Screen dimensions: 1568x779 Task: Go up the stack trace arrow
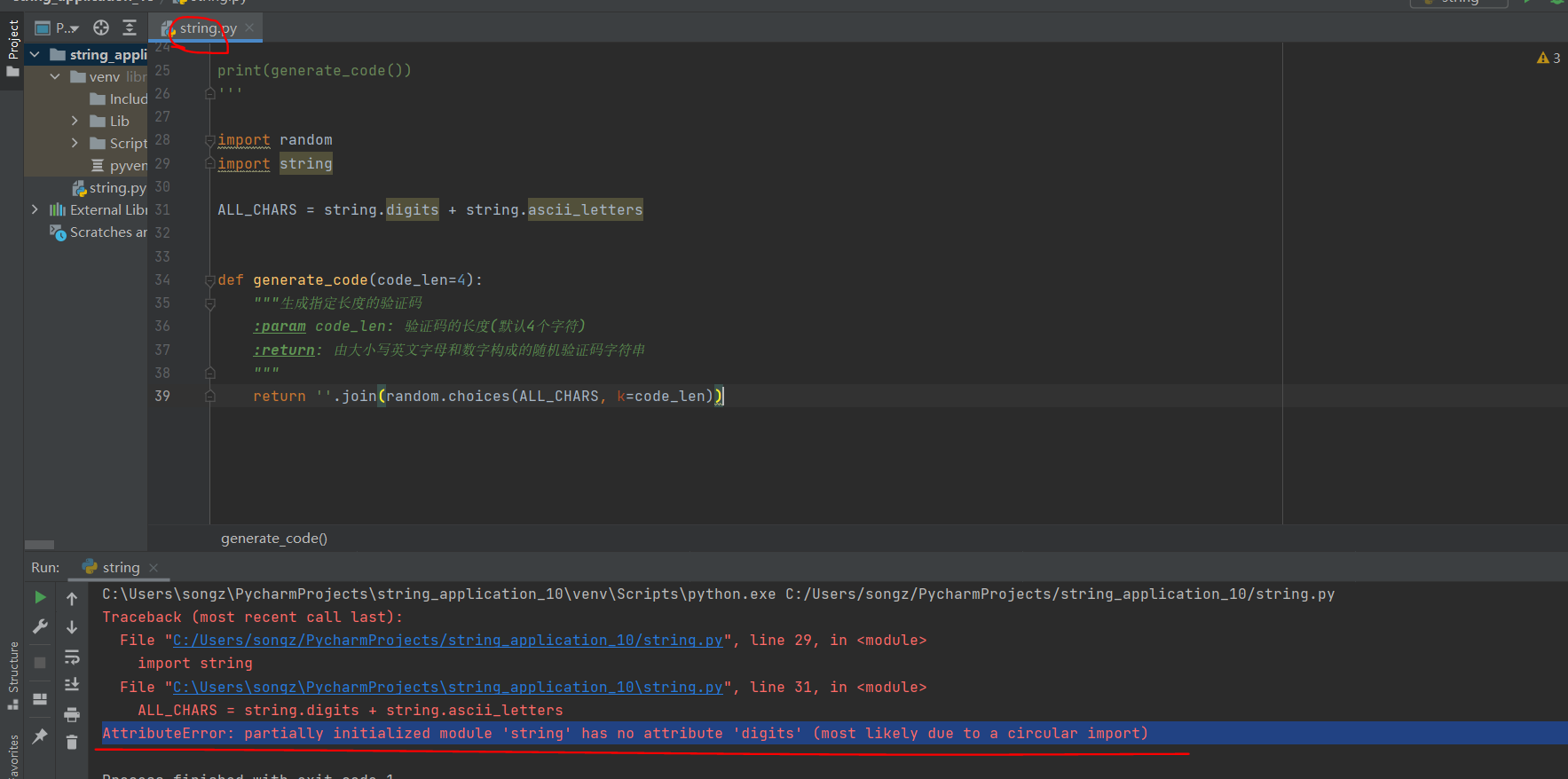(x=72, y=599)
